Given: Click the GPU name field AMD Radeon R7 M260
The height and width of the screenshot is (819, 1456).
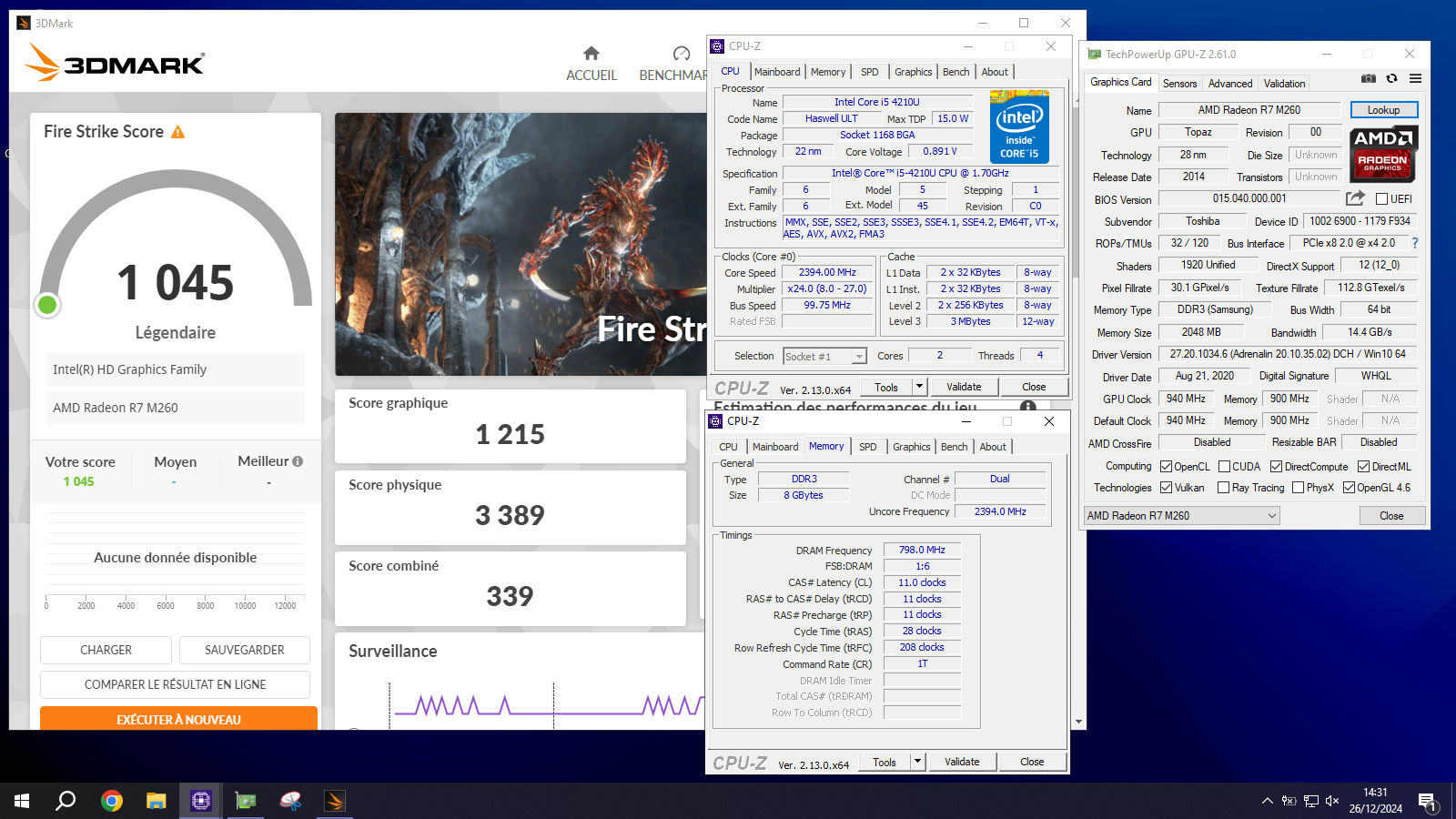Looking at the screenshot, I should [x=1249, y=110].
